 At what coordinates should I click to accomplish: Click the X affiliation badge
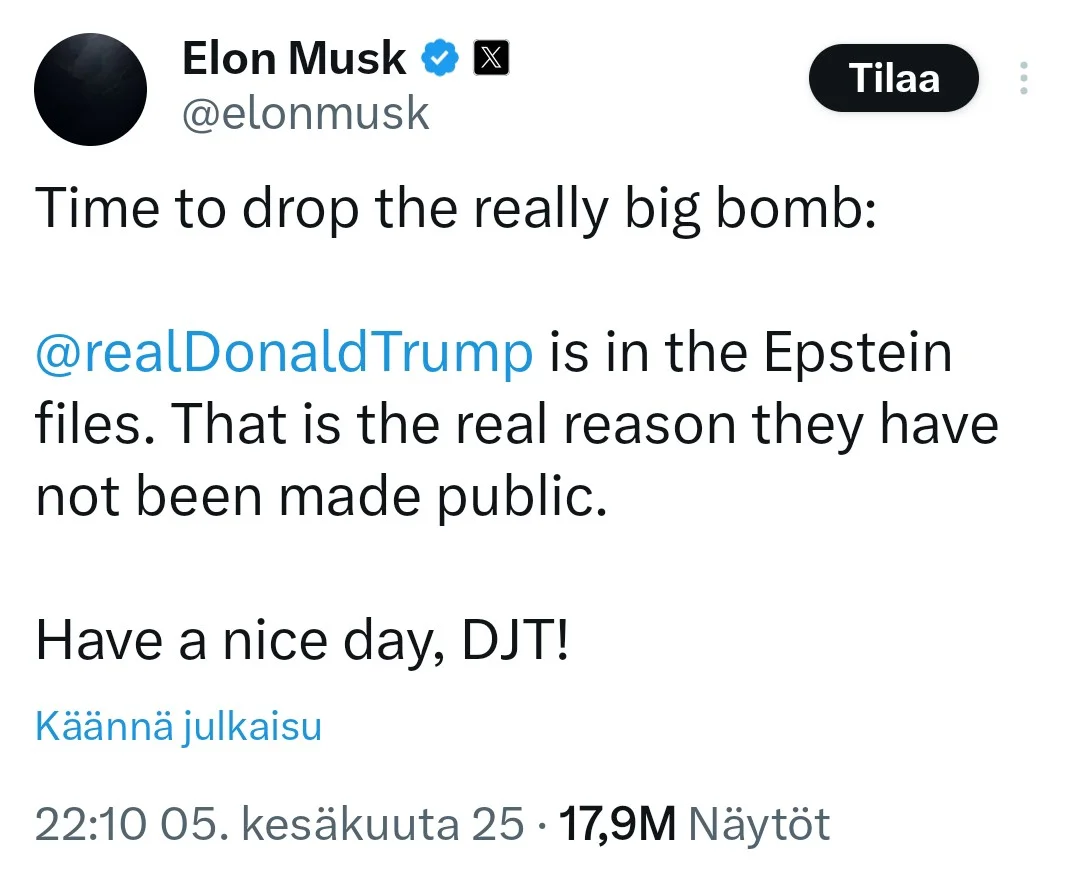[x=489, y=60]
